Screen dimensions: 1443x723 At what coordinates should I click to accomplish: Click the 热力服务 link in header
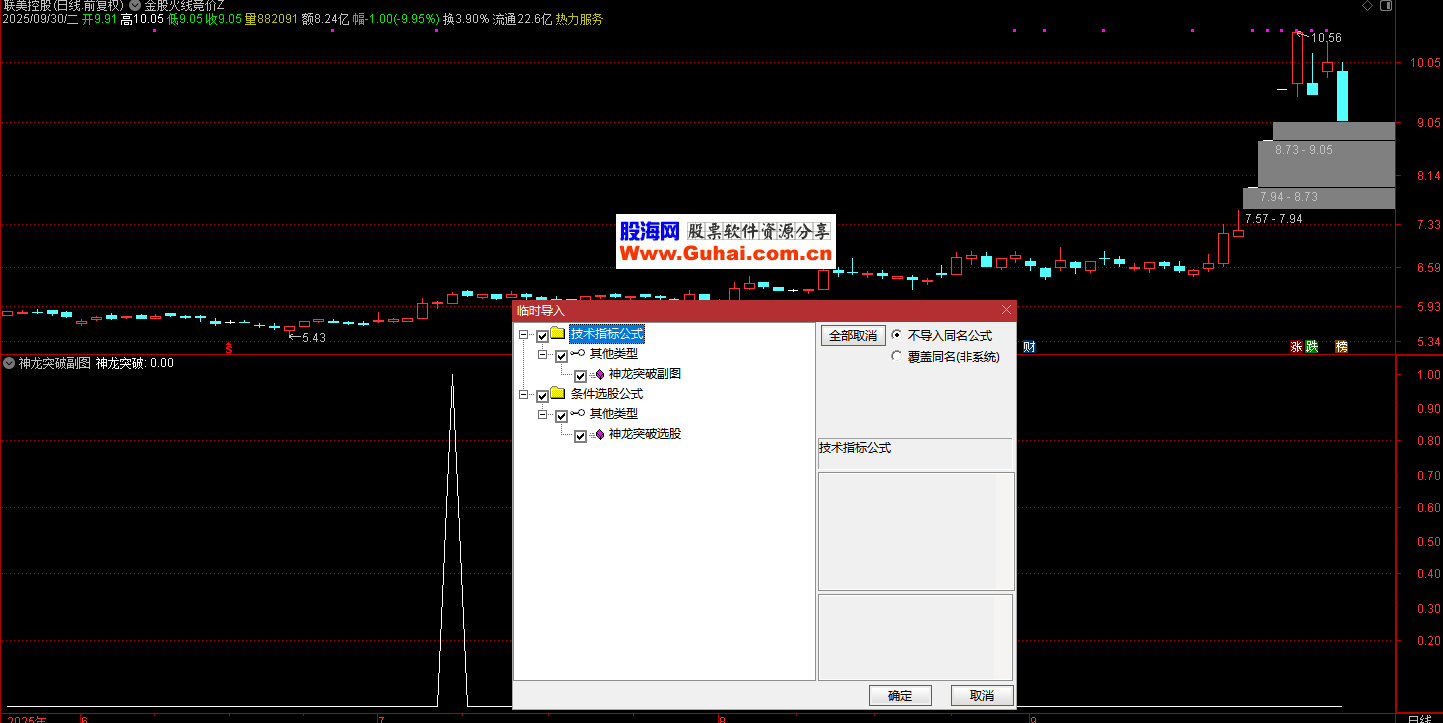[579, 19]
